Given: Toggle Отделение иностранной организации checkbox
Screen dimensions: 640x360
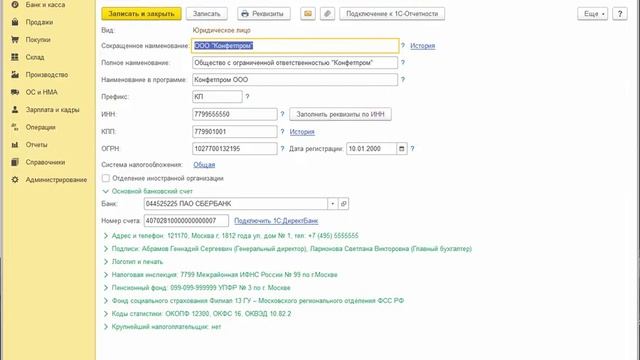Looking at the screenshot, I should (106, 178).
